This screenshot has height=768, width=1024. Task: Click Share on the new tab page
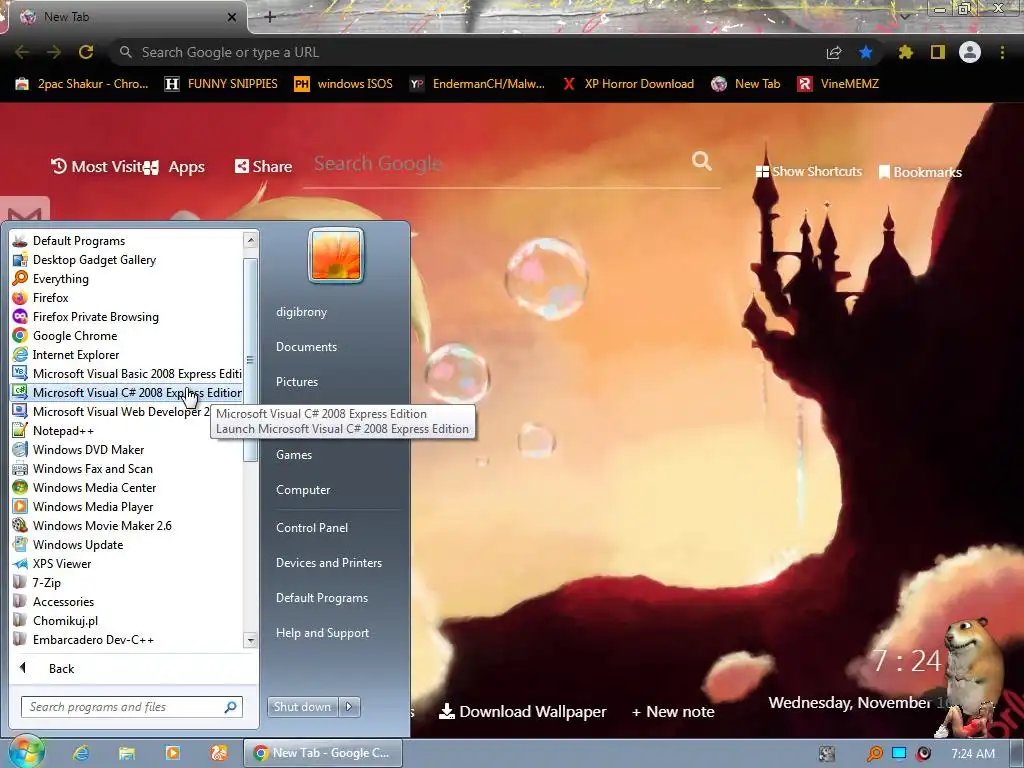click(263, 167)
